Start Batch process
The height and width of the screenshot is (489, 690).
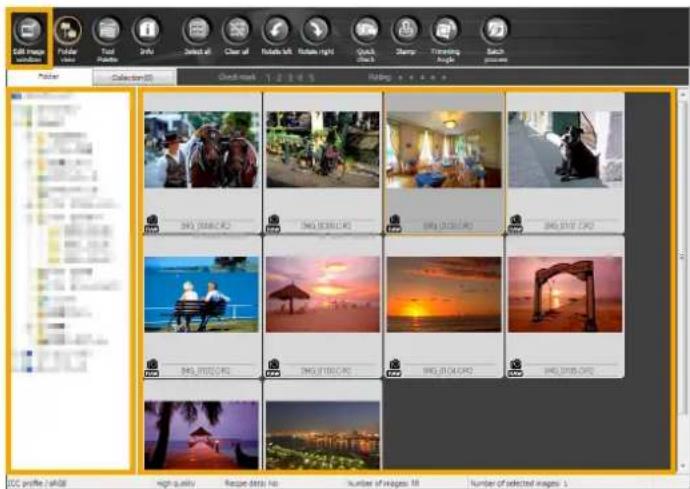click(x=496, y=39)
